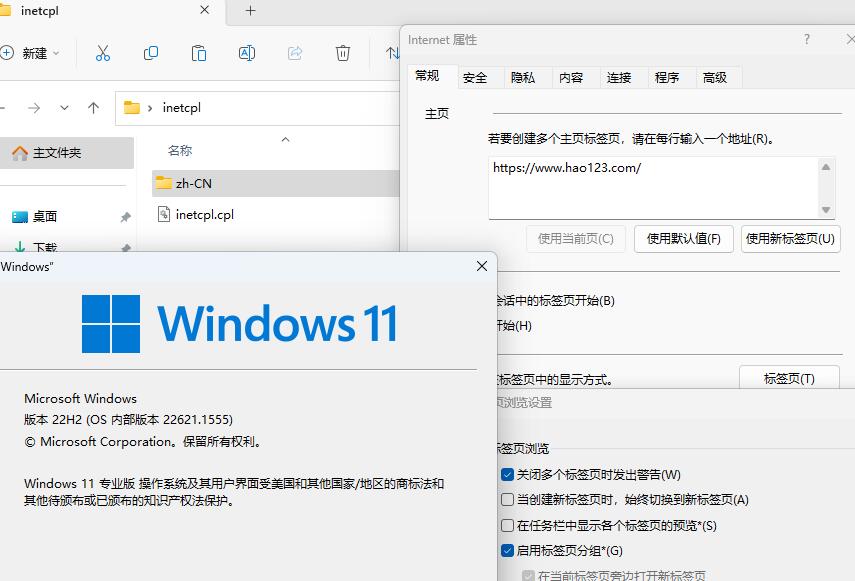The width and height of the screenshot is (855, 581).
Task: Switch to the 内容 tab in Internet 属性
Action: click(571, 78)
